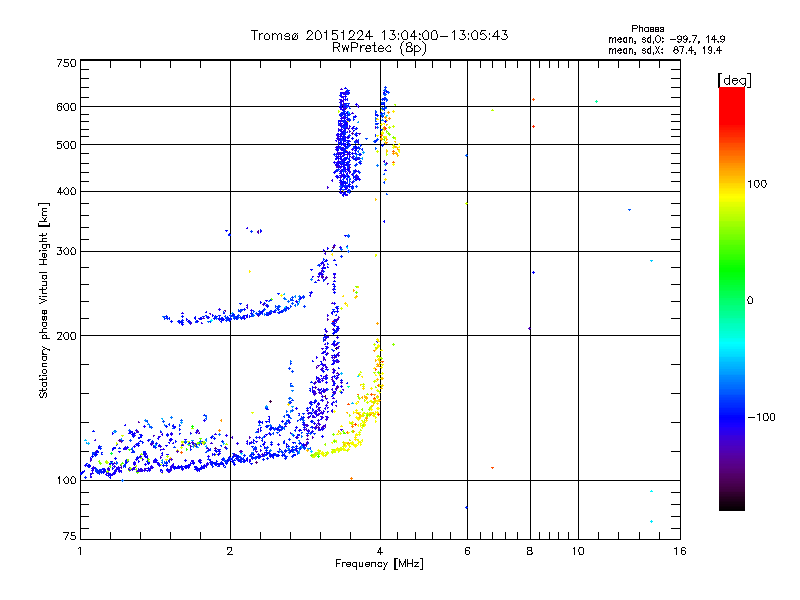Click the x-axis tick label "10"
800x600 pixels.
(x=578, y=551)
